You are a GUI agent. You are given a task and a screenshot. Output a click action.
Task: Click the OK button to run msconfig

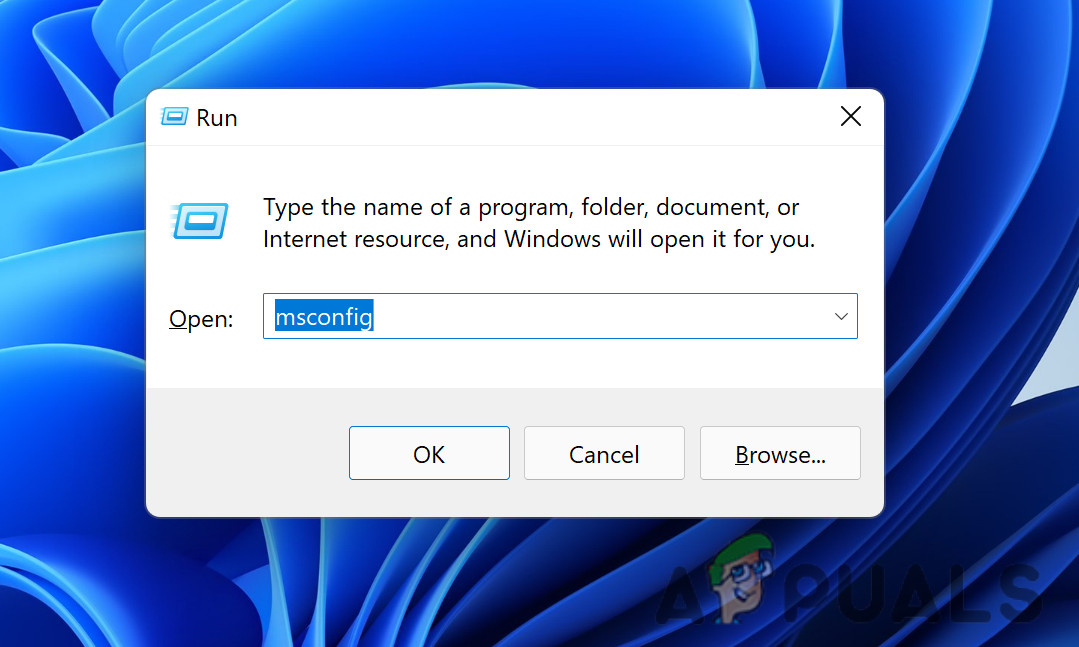click(429, 453)
